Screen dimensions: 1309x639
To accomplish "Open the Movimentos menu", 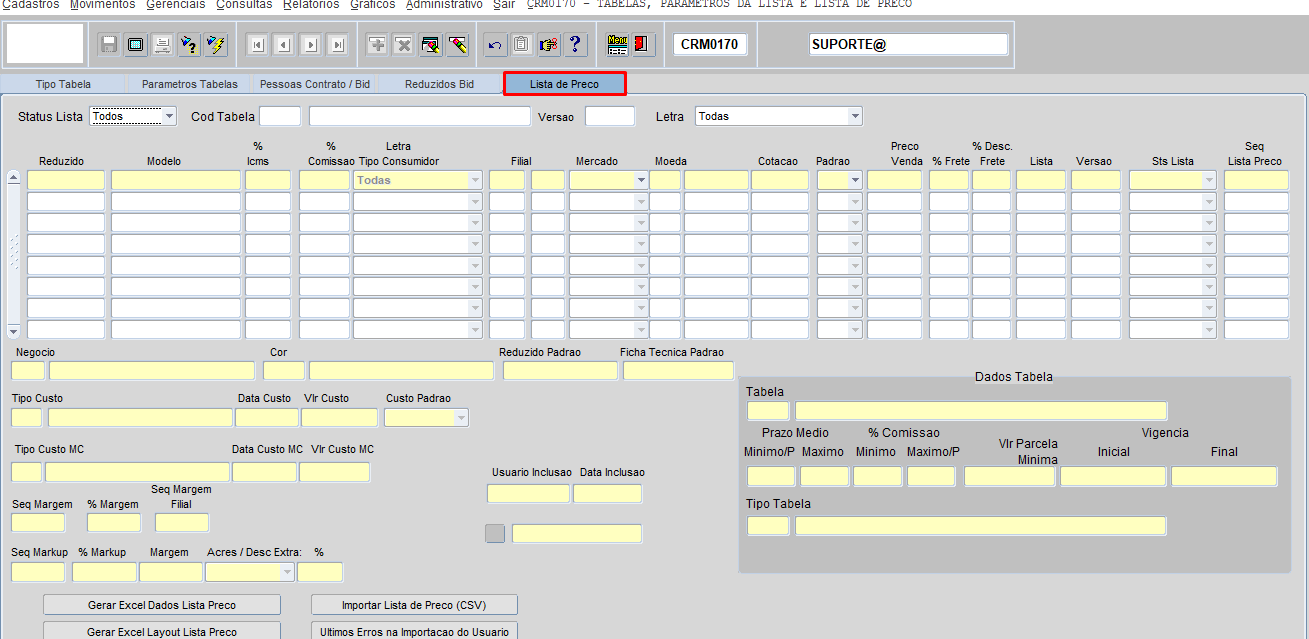I will [x=103, y=5].
